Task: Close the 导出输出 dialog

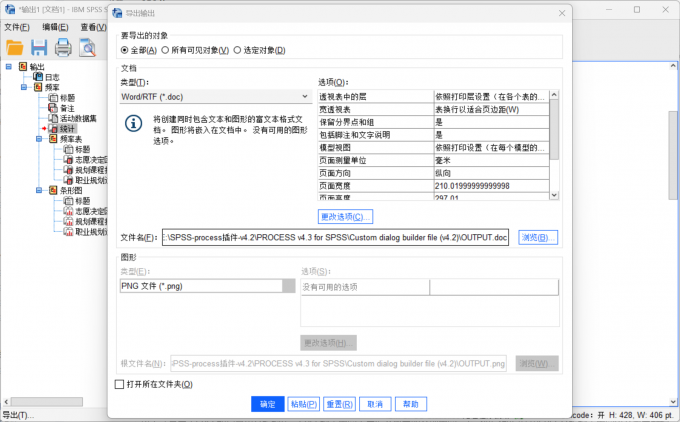Action: tap(562, 13)
